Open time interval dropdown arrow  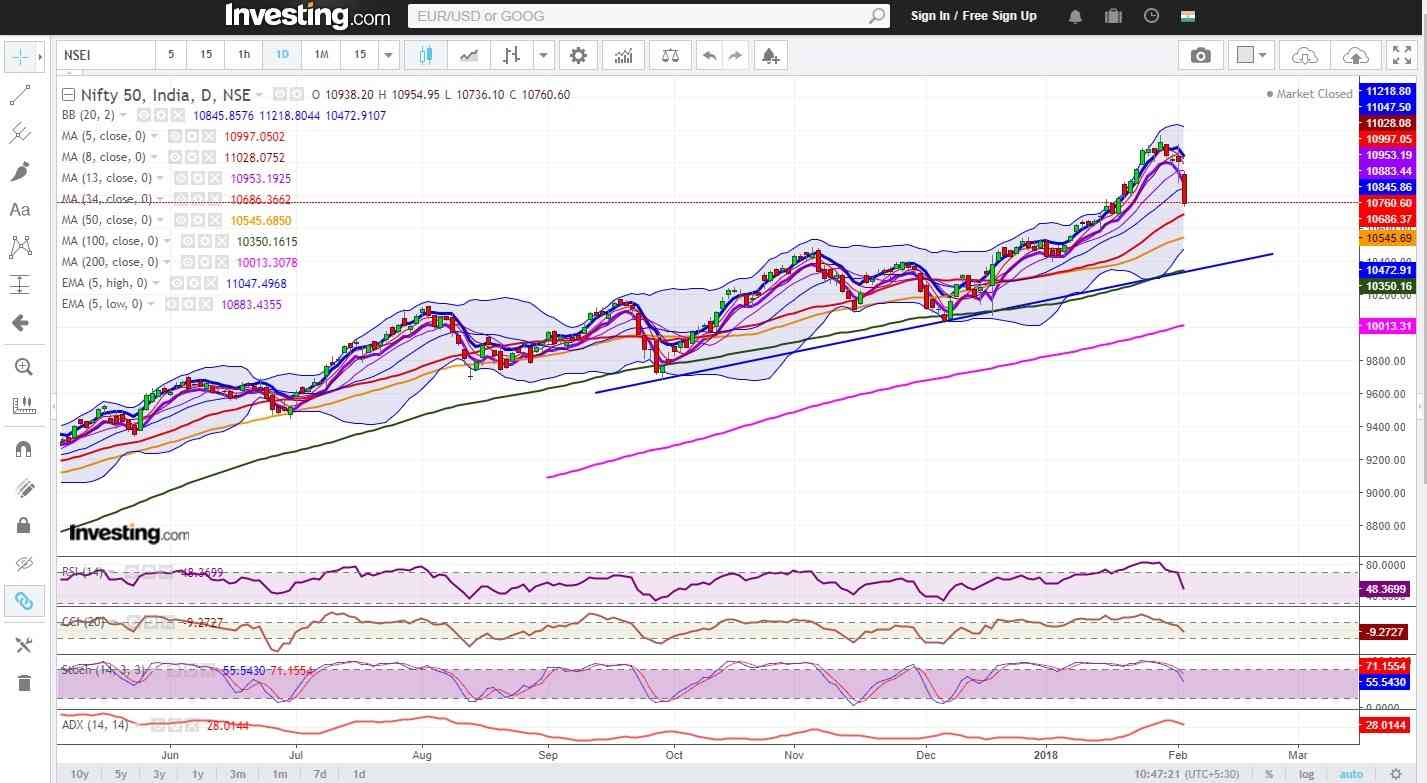click(x=388, y=55)
